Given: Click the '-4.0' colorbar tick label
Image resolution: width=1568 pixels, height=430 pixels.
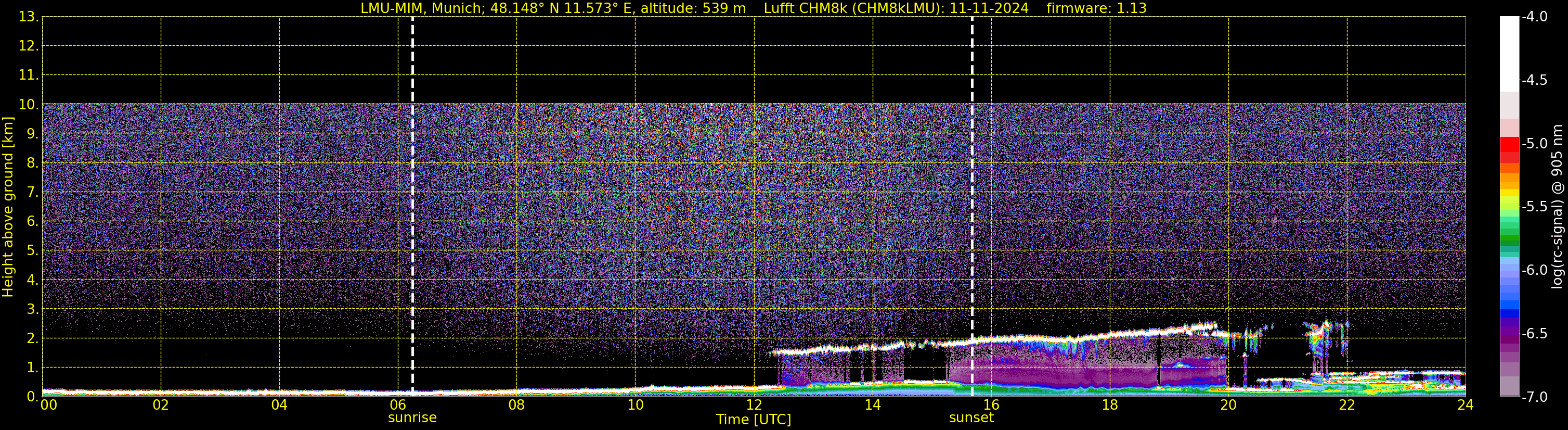Looking at the screenshot, I should [1535, 17].
